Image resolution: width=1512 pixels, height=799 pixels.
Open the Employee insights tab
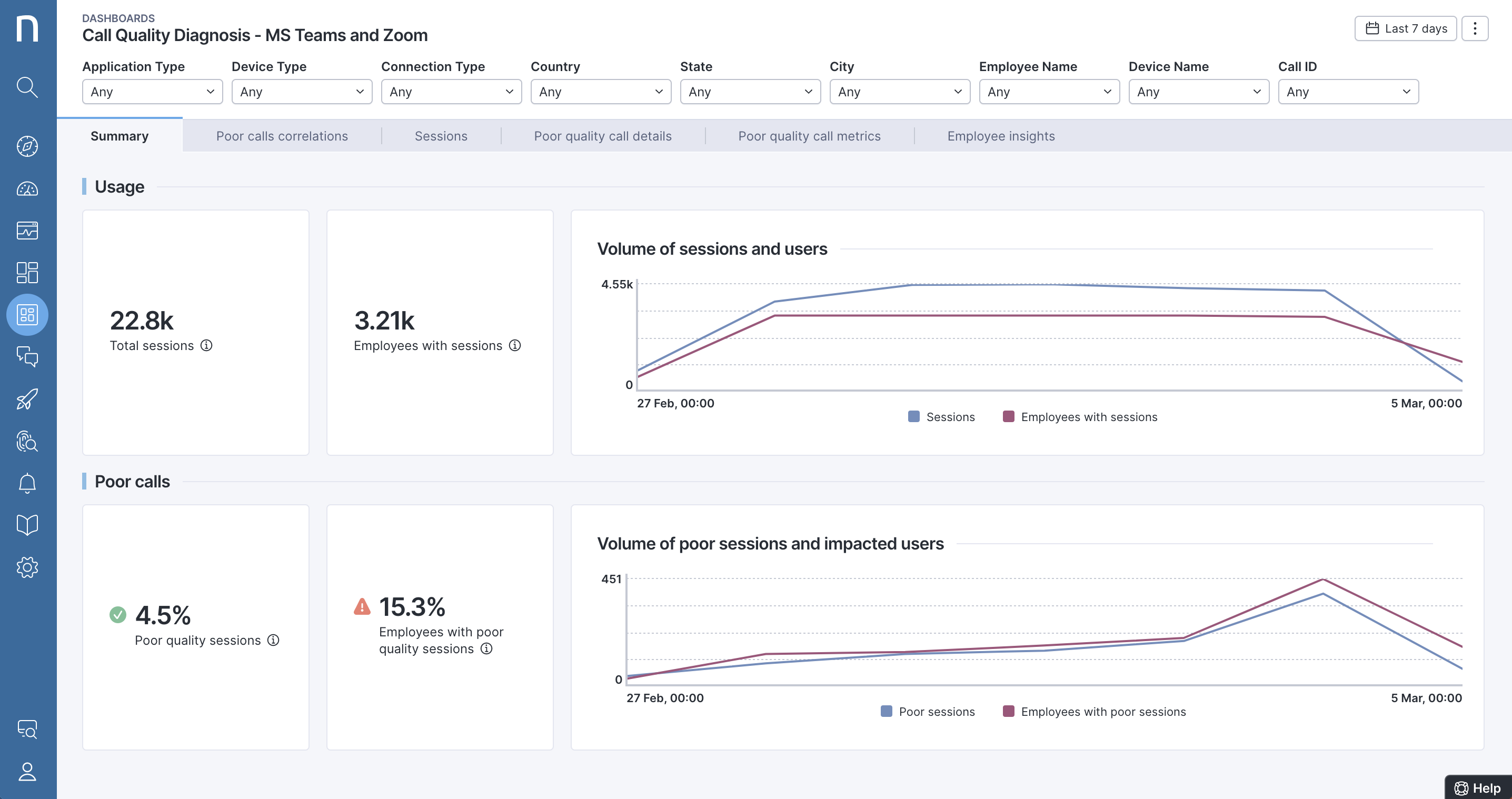pos(1000,136)
